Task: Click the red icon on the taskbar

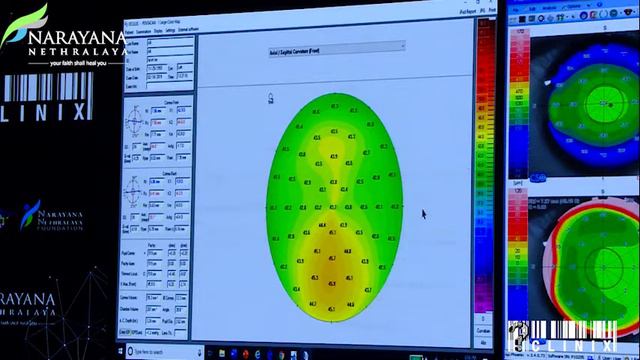Action: point(246,354)
